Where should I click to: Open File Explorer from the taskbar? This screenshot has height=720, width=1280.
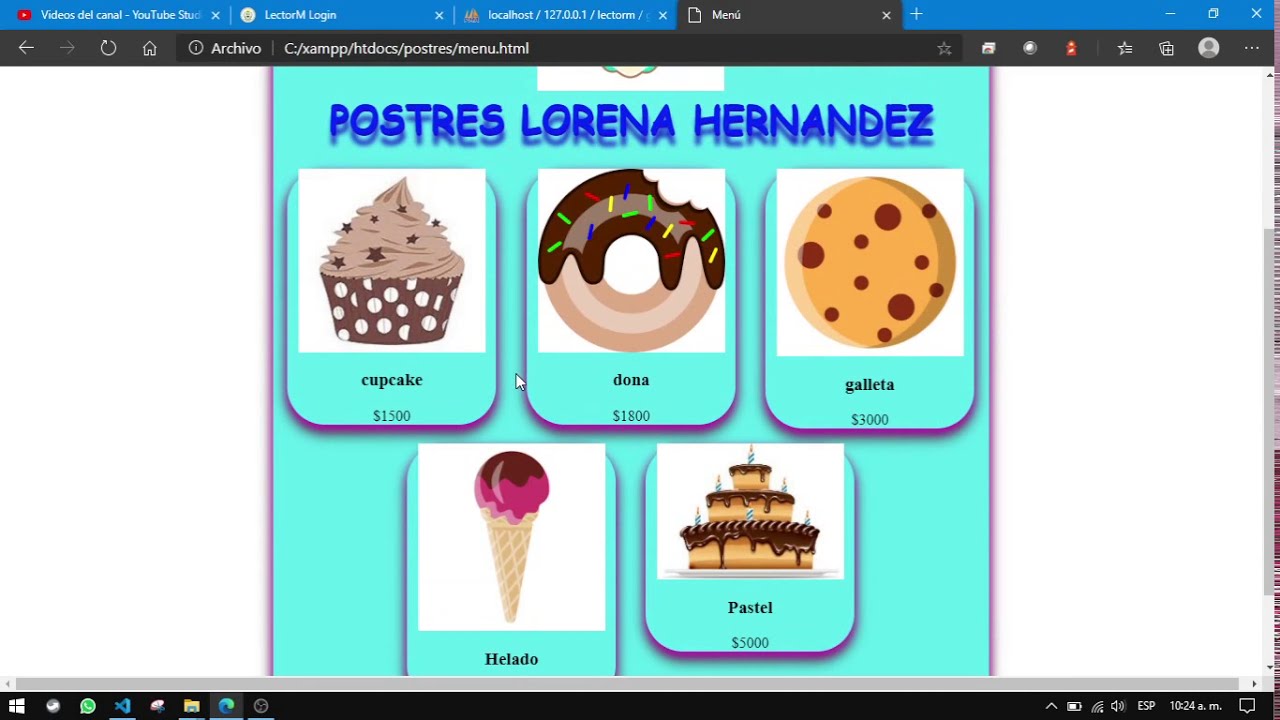[x=192, y=706]
